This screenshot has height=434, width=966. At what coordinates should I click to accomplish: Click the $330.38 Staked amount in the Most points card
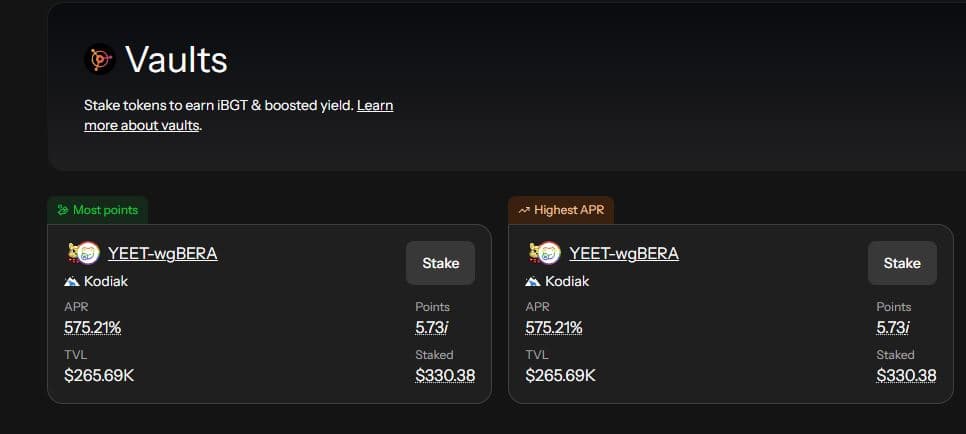coord(445,376)
